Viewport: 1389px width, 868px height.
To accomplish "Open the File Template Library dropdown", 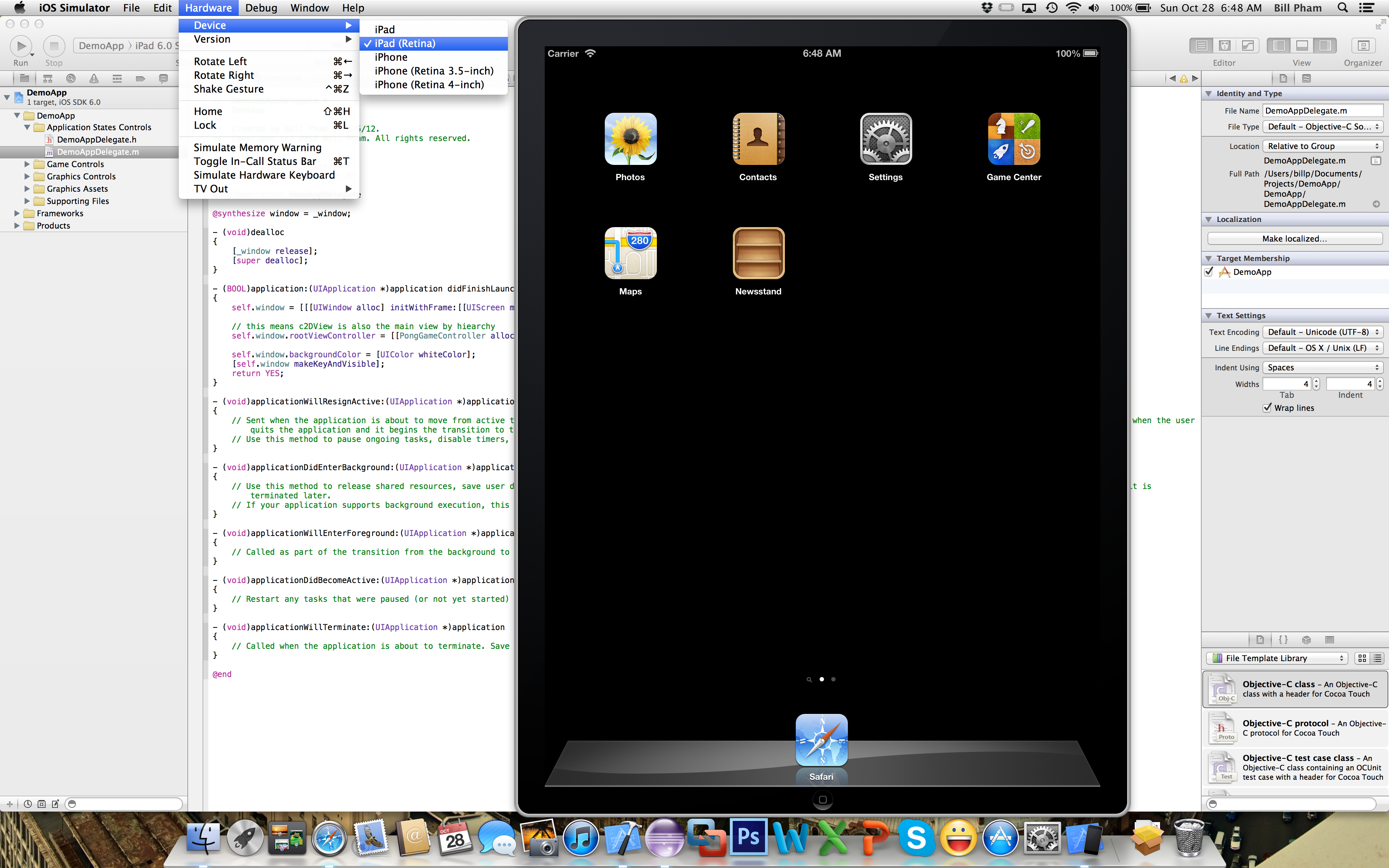I will pos(1277,659).
